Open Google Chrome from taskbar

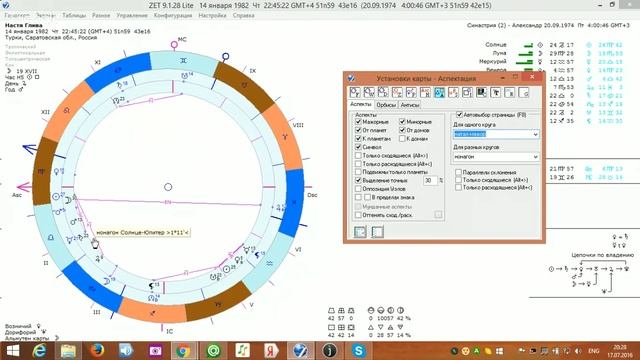pos(183,351)
